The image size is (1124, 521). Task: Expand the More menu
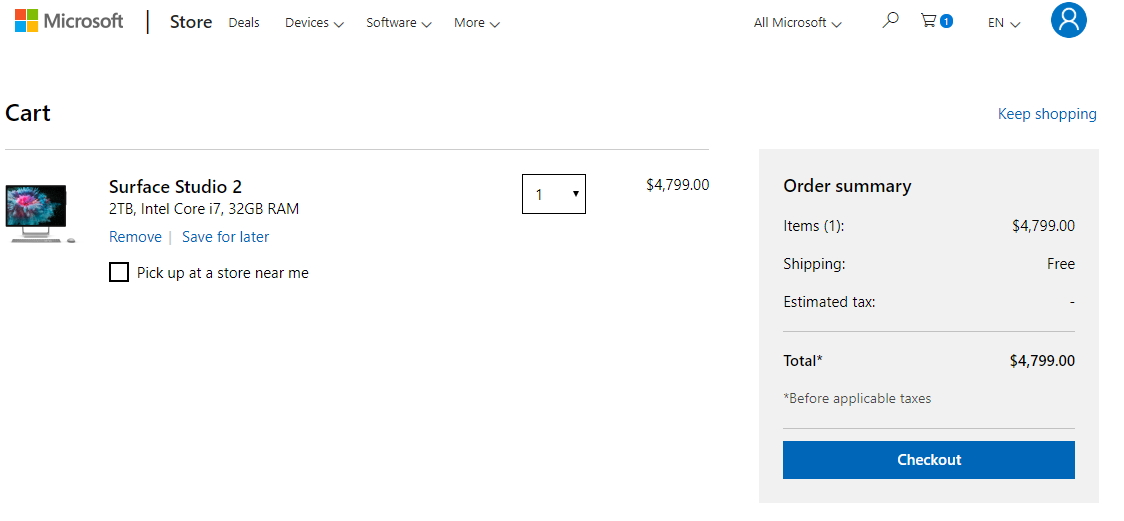(x=477, y=23)
